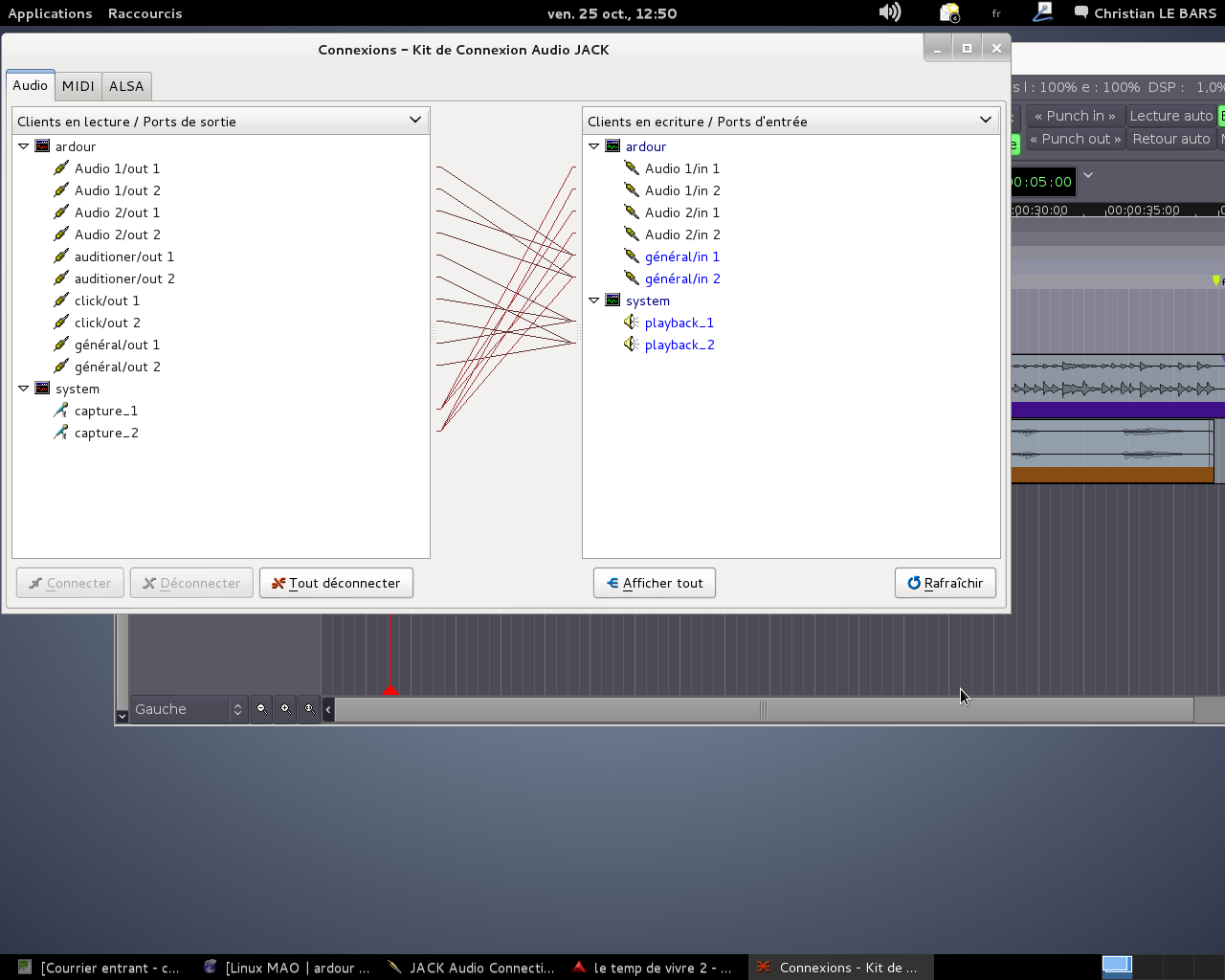The width and height of the screenshot is (1225, 980).
Task: Collapse the ardour client in input ports
Action: coord(594,146)
